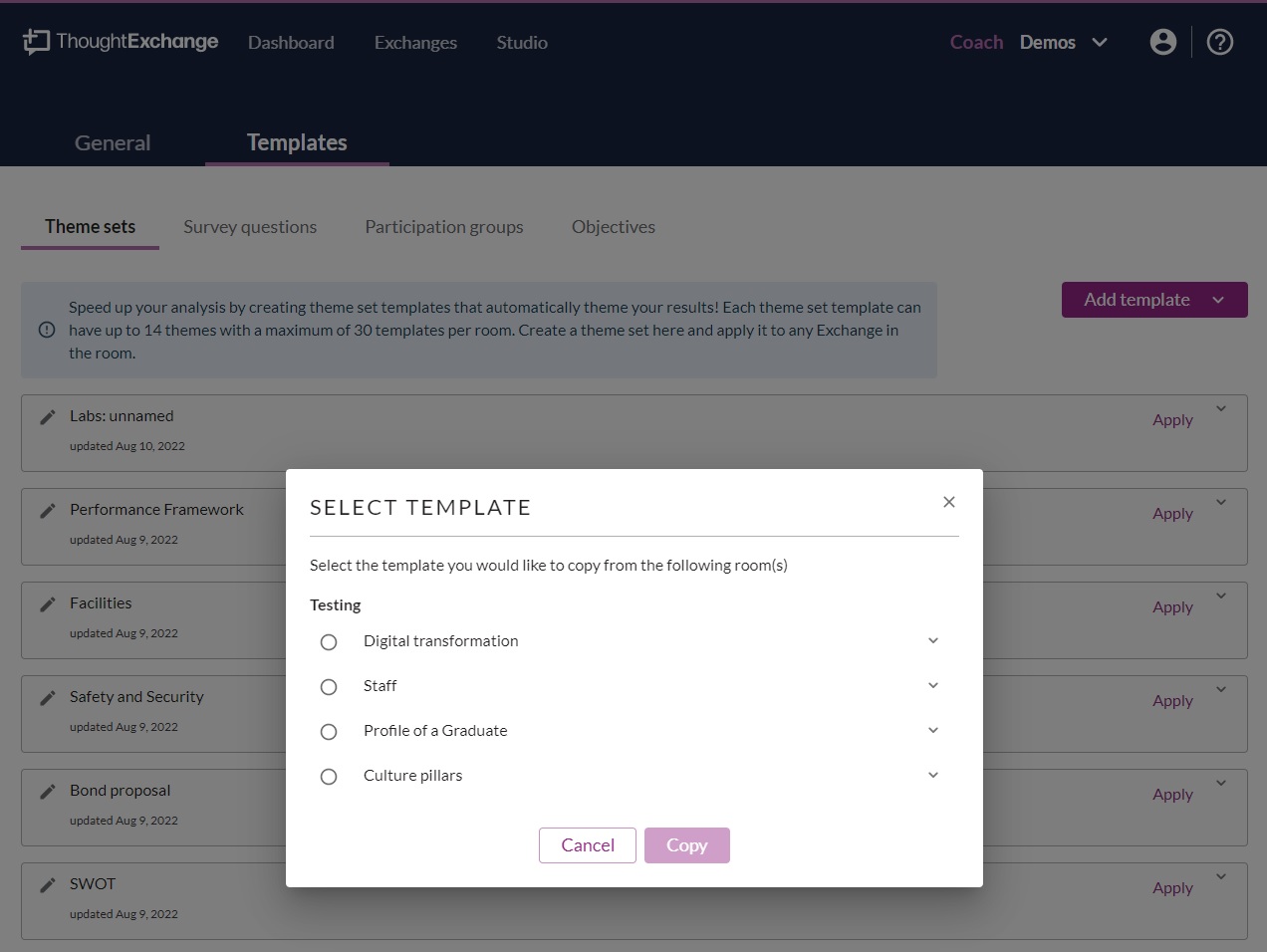The image size is (1267, 952).
Task: Open the Exchanges menu
Action: (x=415, y=43)
